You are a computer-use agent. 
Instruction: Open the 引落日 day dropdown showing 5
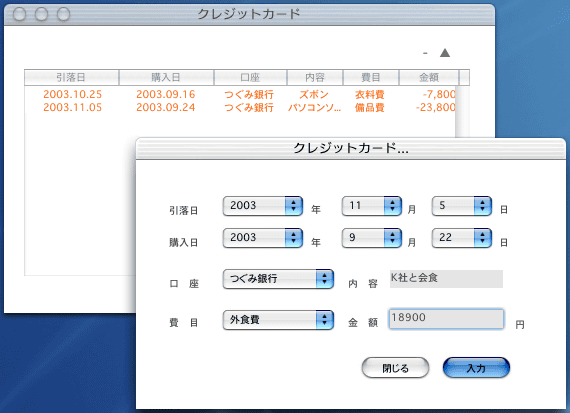(462, 206)
